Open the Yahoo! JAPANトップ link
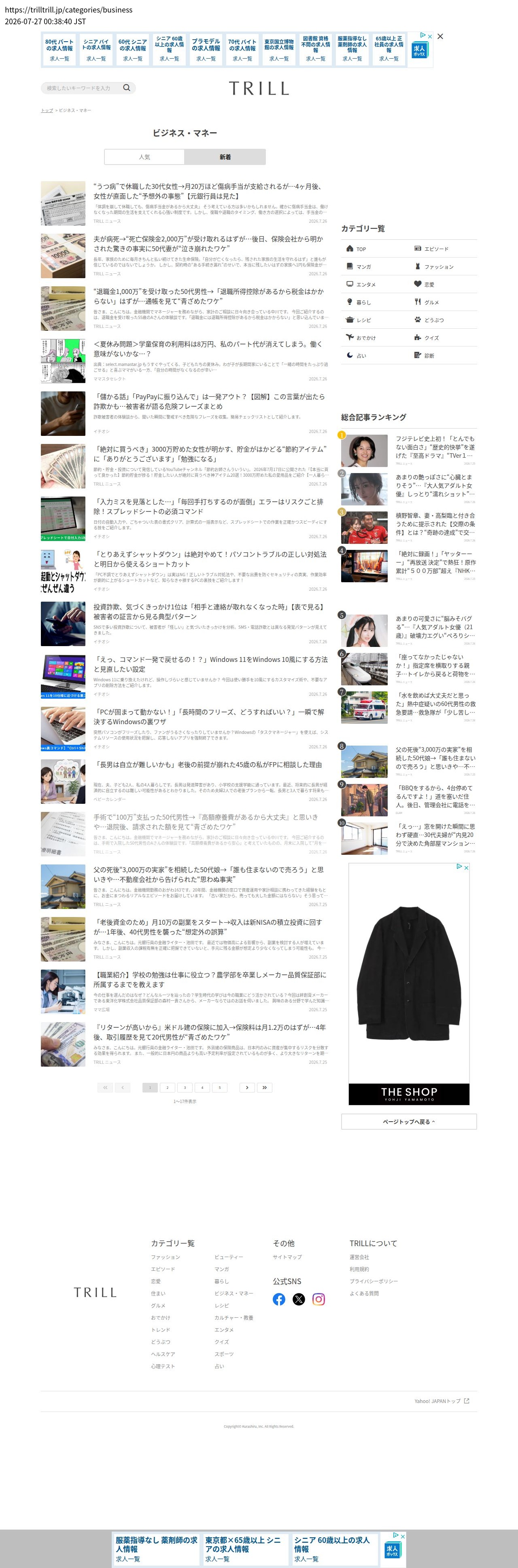This screenshot has height=1568, width=518. pos(437,1401)
